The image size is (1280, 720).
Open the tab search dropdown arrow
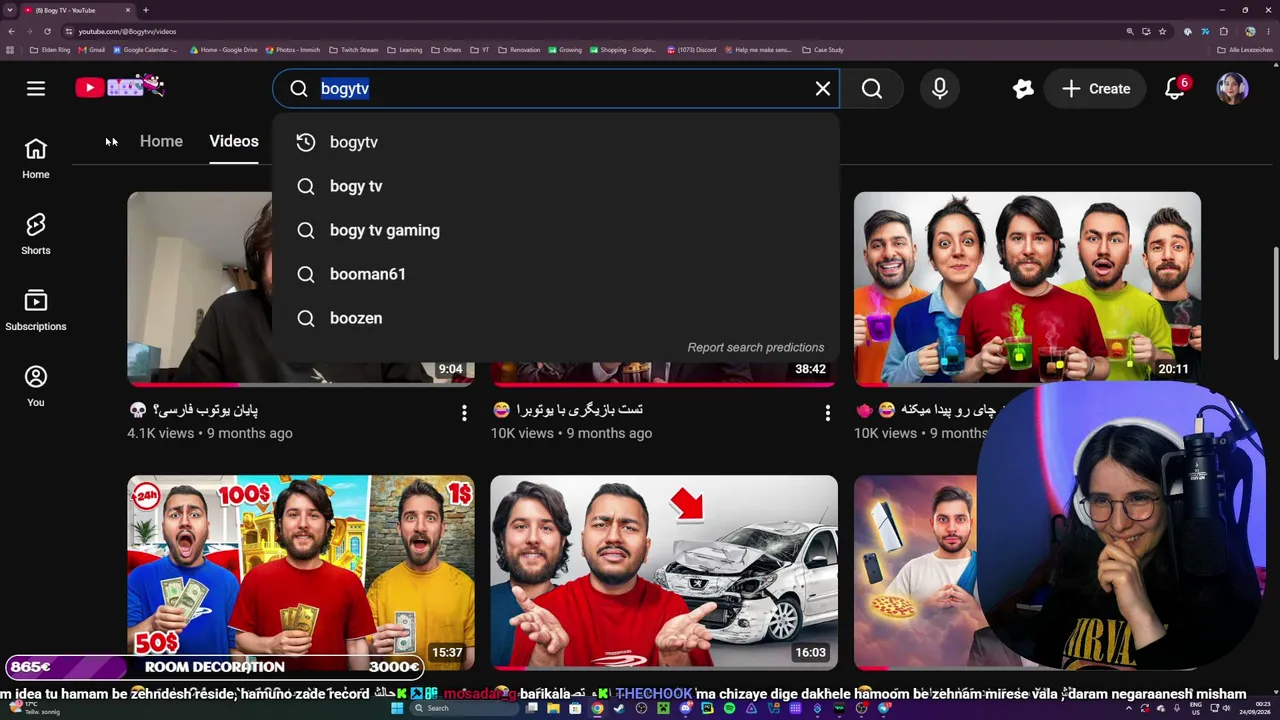point(10,10)
